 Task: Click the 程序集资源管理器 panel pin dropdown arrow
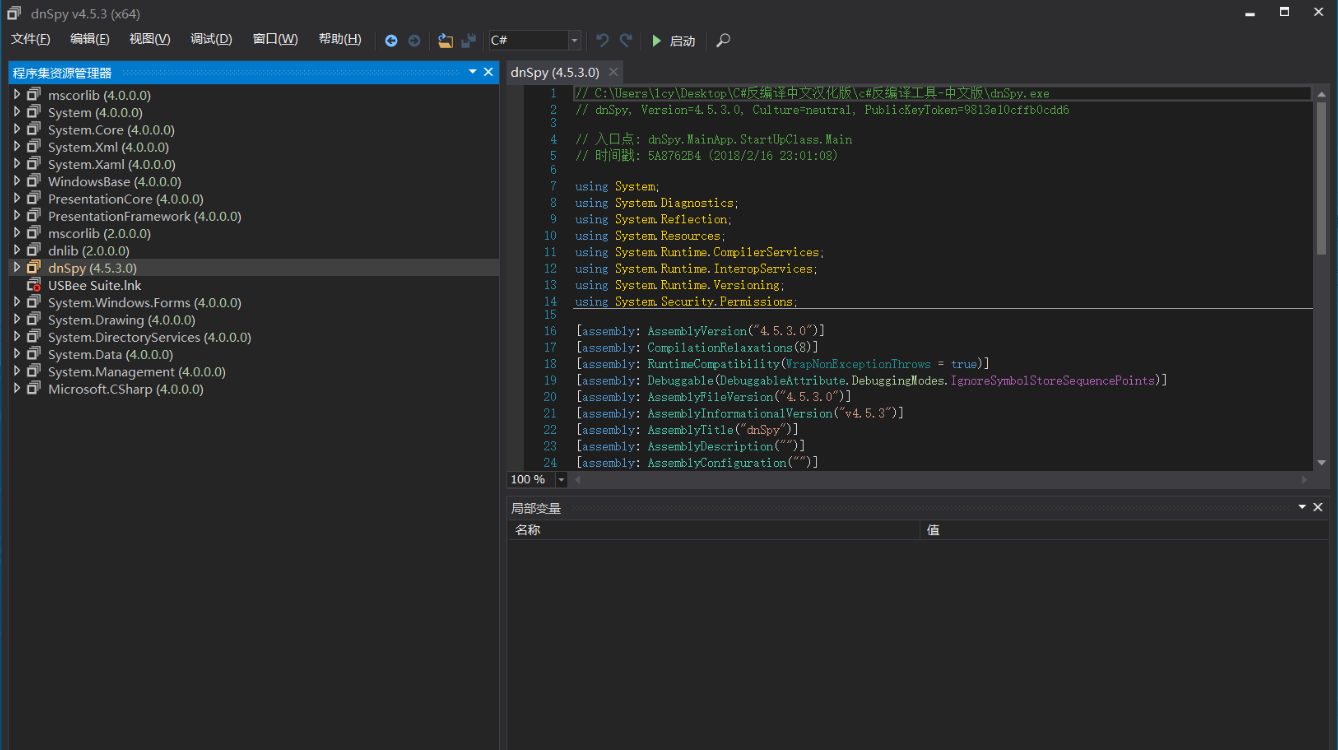click(473, 72)
